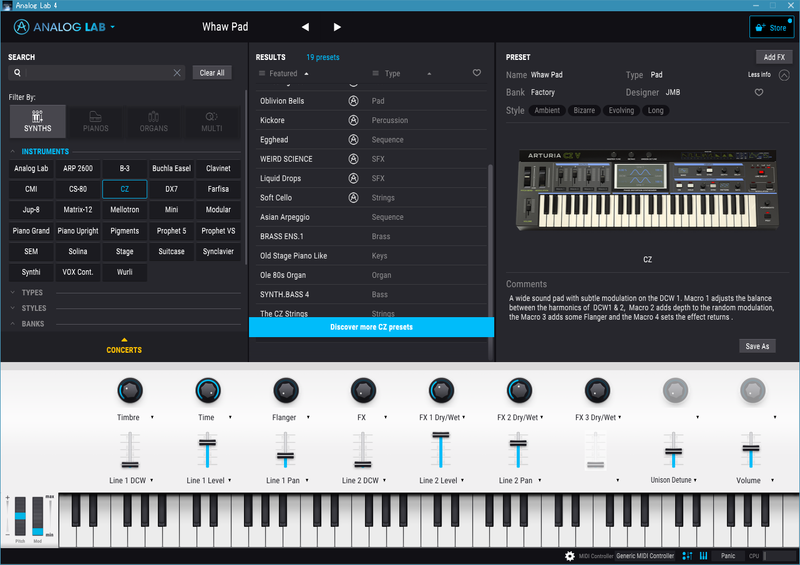Click the Volume fader

[751, 450]
